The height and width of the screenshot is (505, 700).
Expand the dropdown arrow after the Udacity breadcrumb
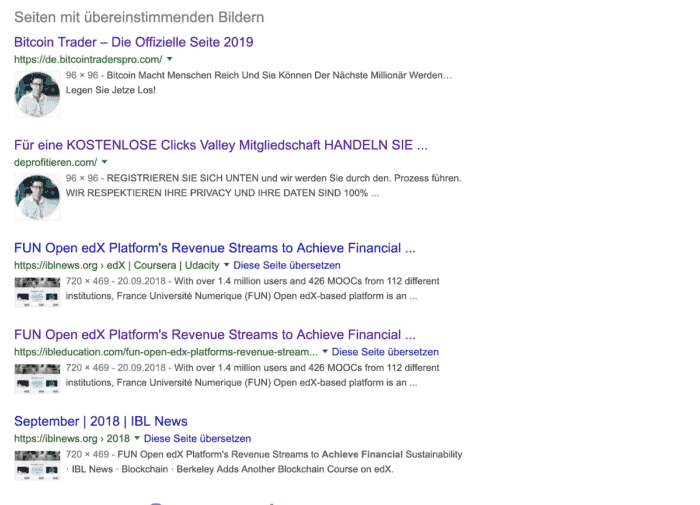click(226, 265)
